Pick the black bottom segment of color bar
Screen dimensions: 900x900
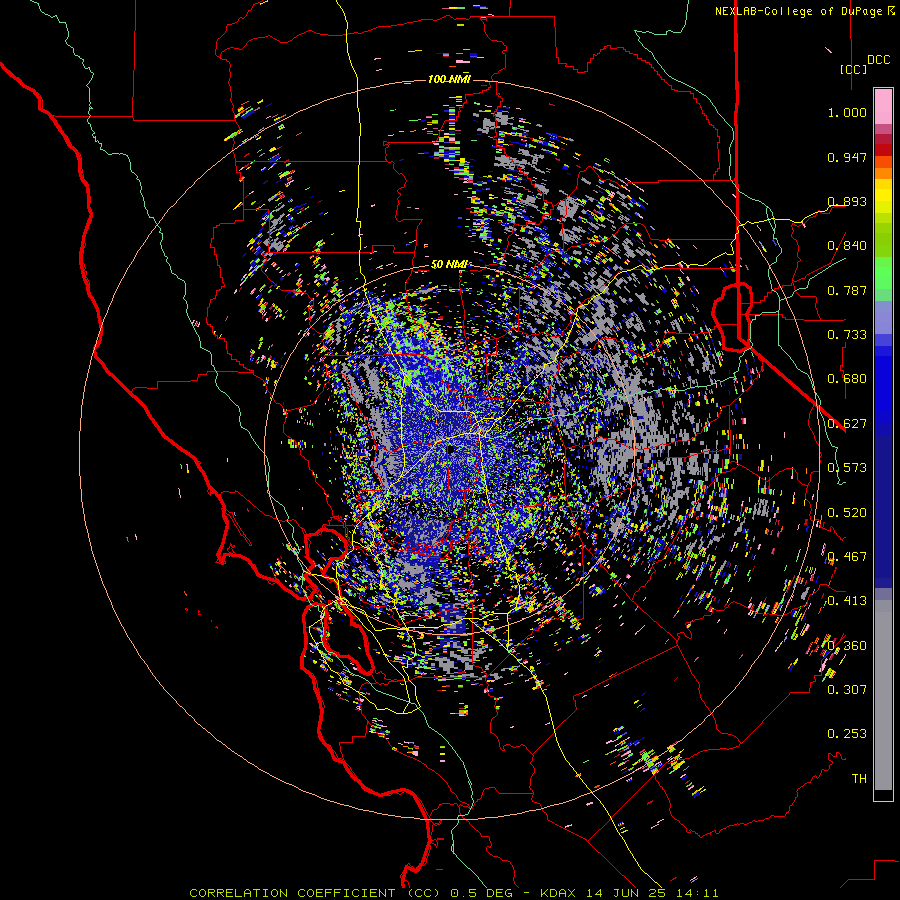(883, 794)
